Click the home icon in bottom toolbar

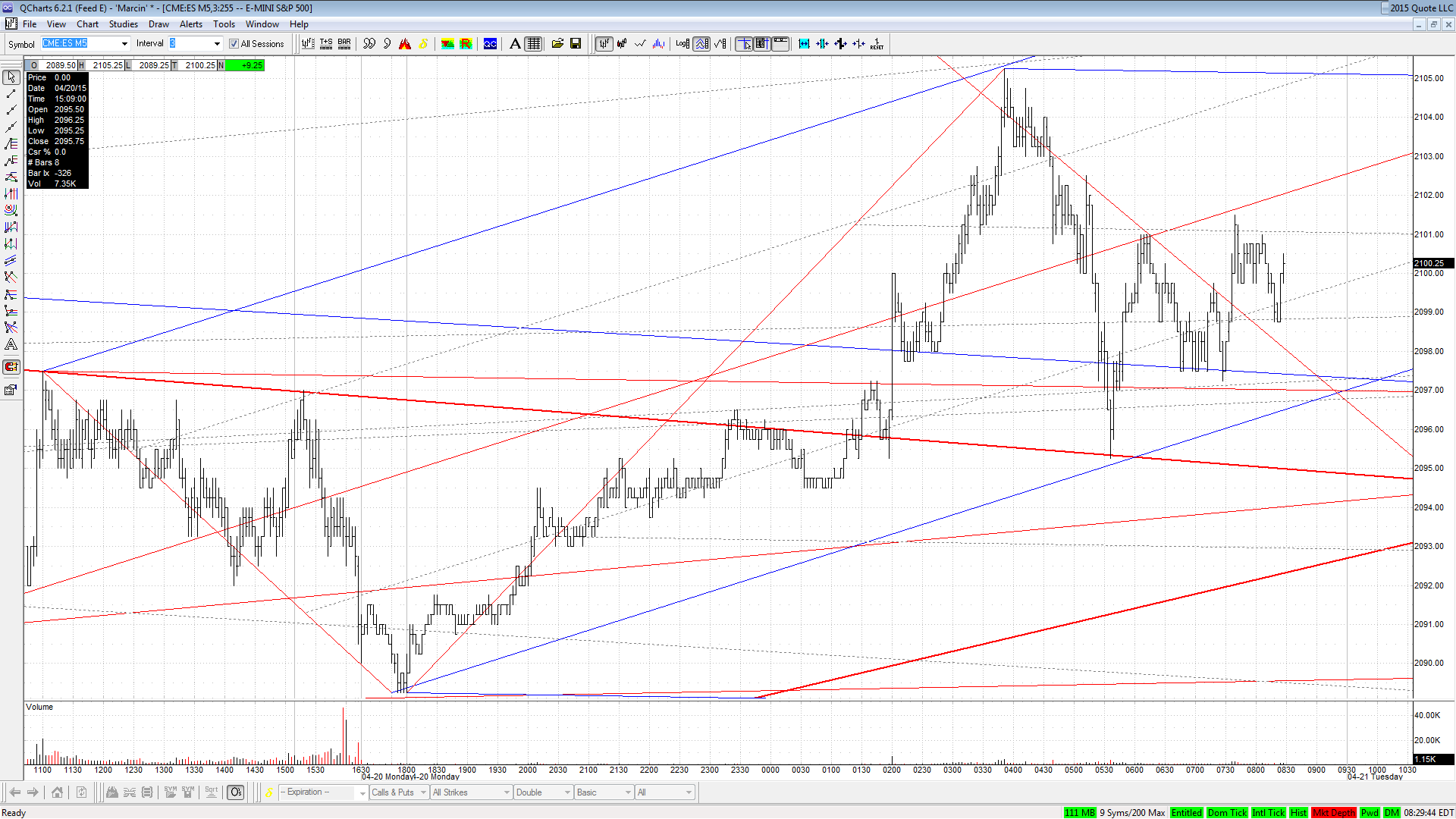pyautogui.click(x=57, y=792)
